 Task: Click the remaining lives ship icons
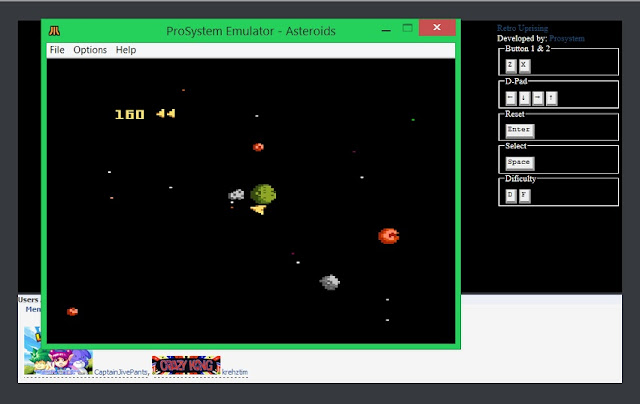(x=166, y=113)
